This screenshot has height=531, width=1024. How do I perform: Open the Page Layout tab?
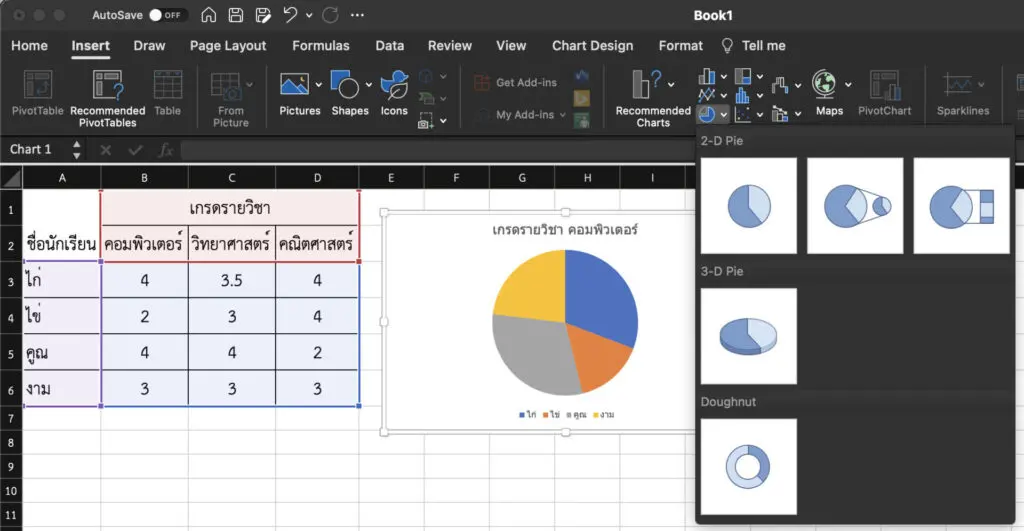coord(228,46)
